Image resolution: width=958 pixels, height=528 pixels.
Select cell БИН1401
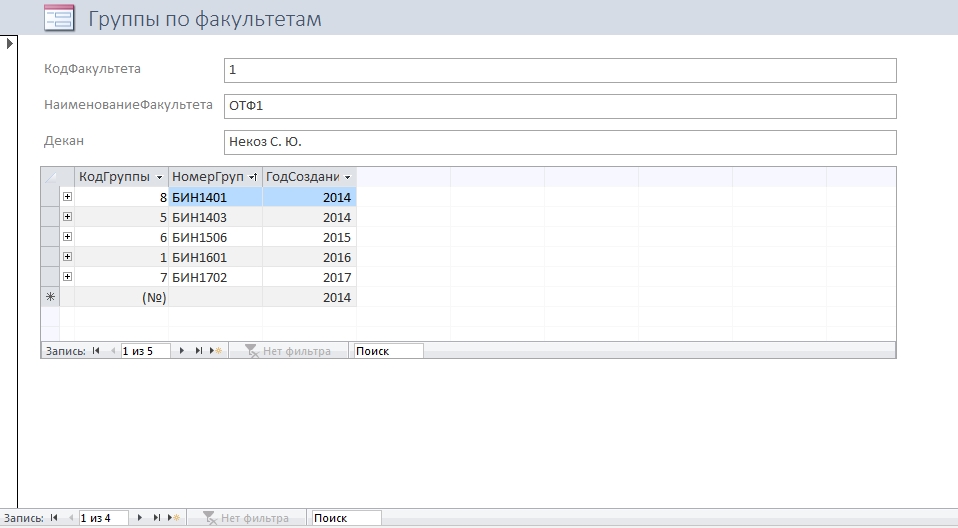[x=215, y=197]
